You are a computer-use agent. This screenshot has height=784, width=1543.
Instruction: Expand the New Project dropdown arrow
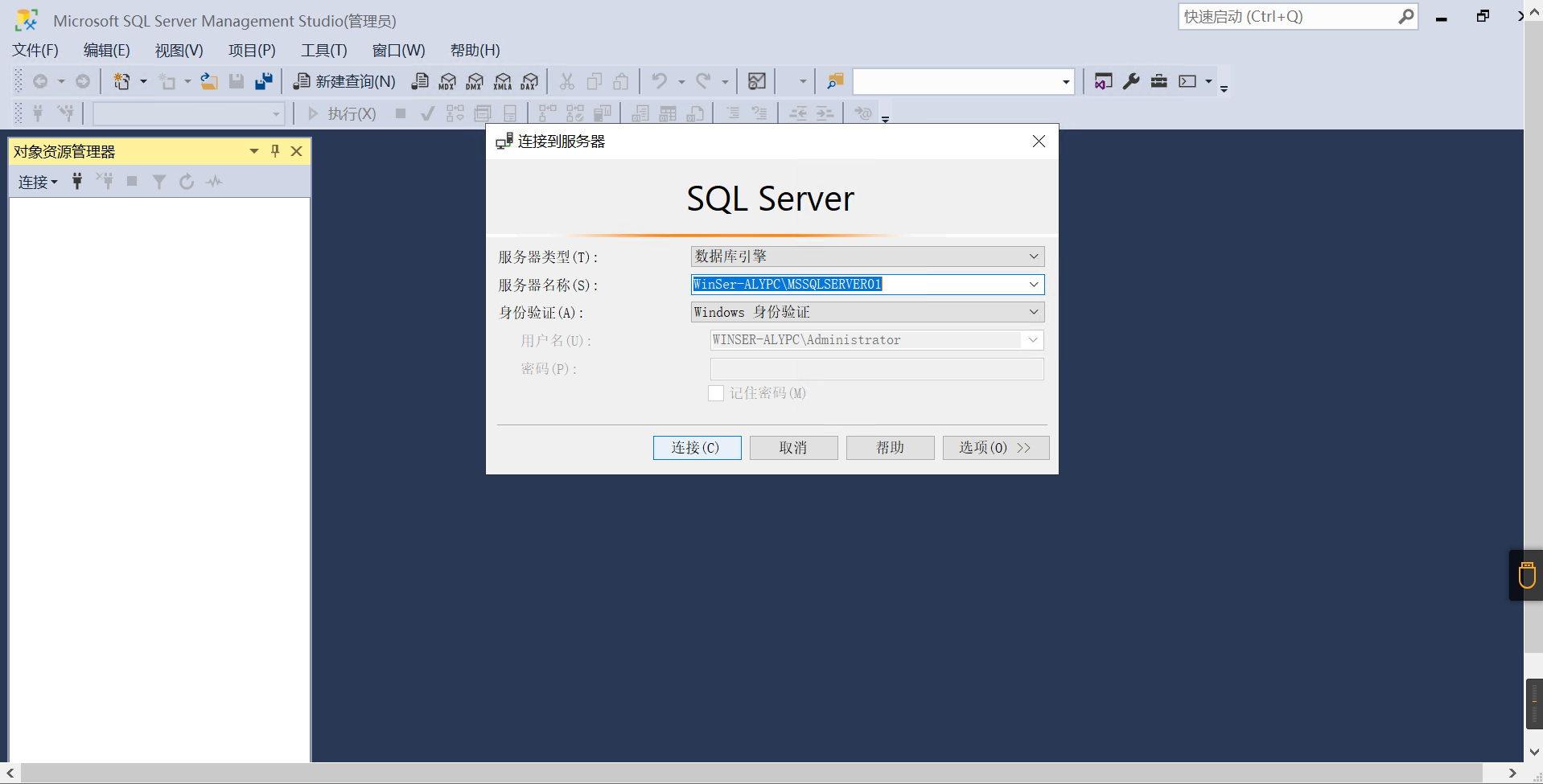click(143, 81)
